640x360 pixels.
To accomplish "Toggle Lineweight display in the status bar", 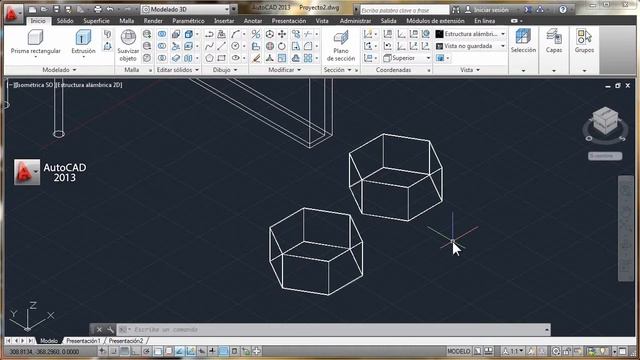I will [x=212, y=351].
